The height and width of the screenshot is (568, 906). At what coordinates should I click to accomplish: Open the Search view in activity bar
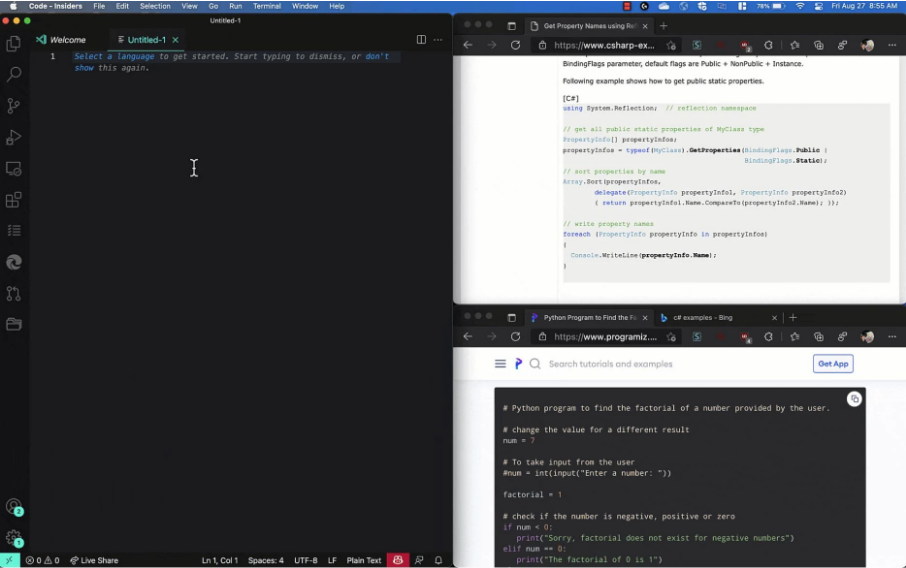[x=14, y=74]
